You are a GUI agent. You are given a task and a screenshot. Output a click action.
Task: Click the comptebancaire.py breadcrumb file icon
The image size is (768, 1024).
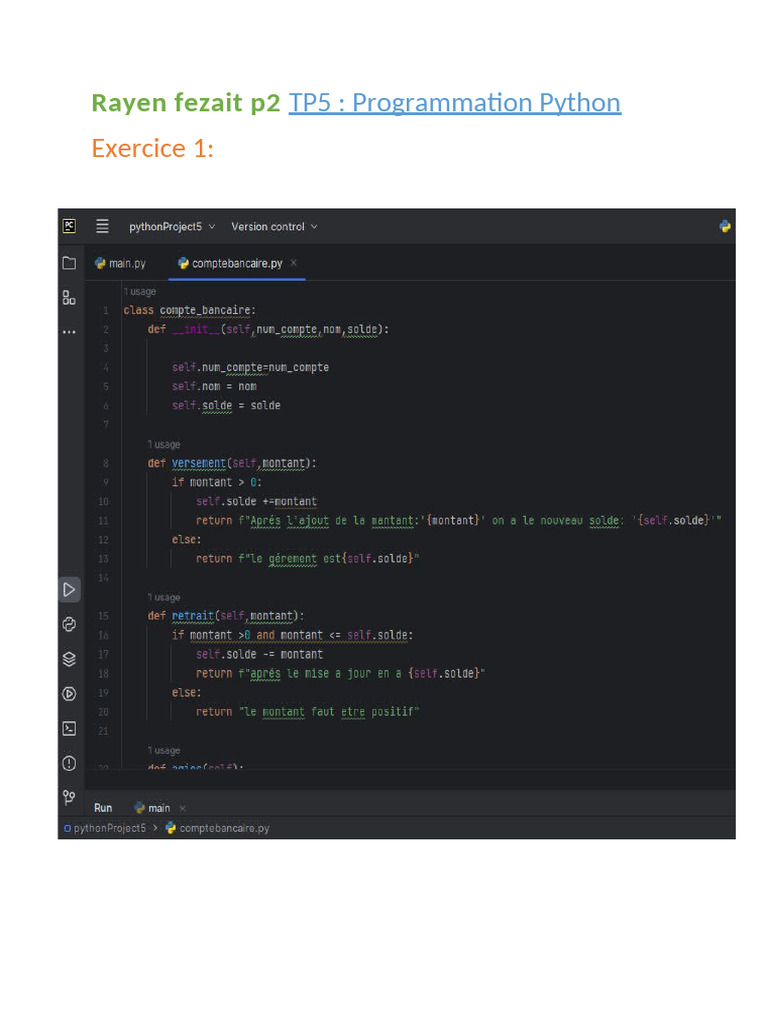(x=171, y=827)
